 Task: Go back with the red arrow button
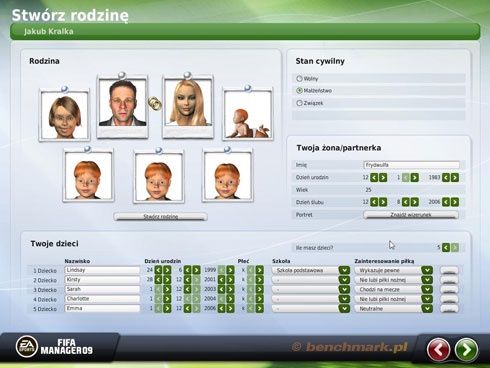coord(438,350)
